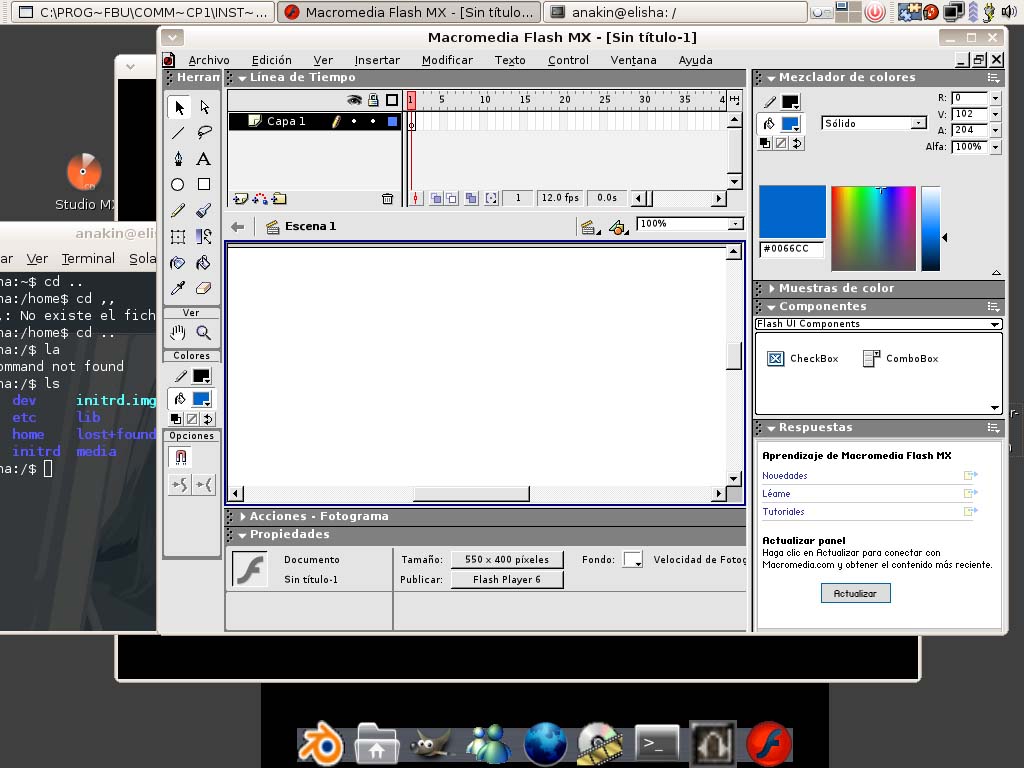The width and height of the screenshot is (1024, 768).
Task: Select the Pen tool
Action: click(178, 159)
